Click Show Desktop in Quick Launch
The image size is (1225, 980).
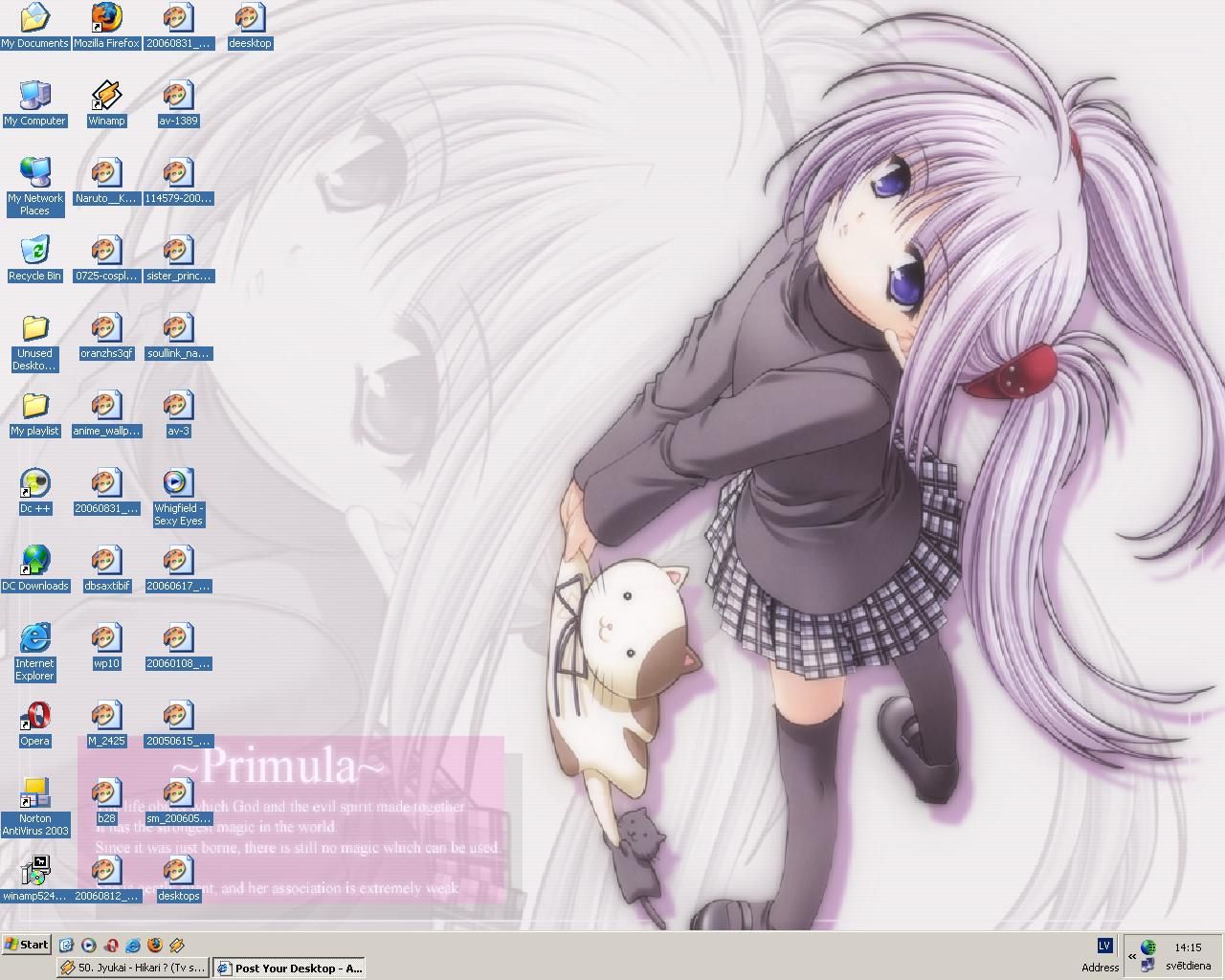[x=66, y=945]
